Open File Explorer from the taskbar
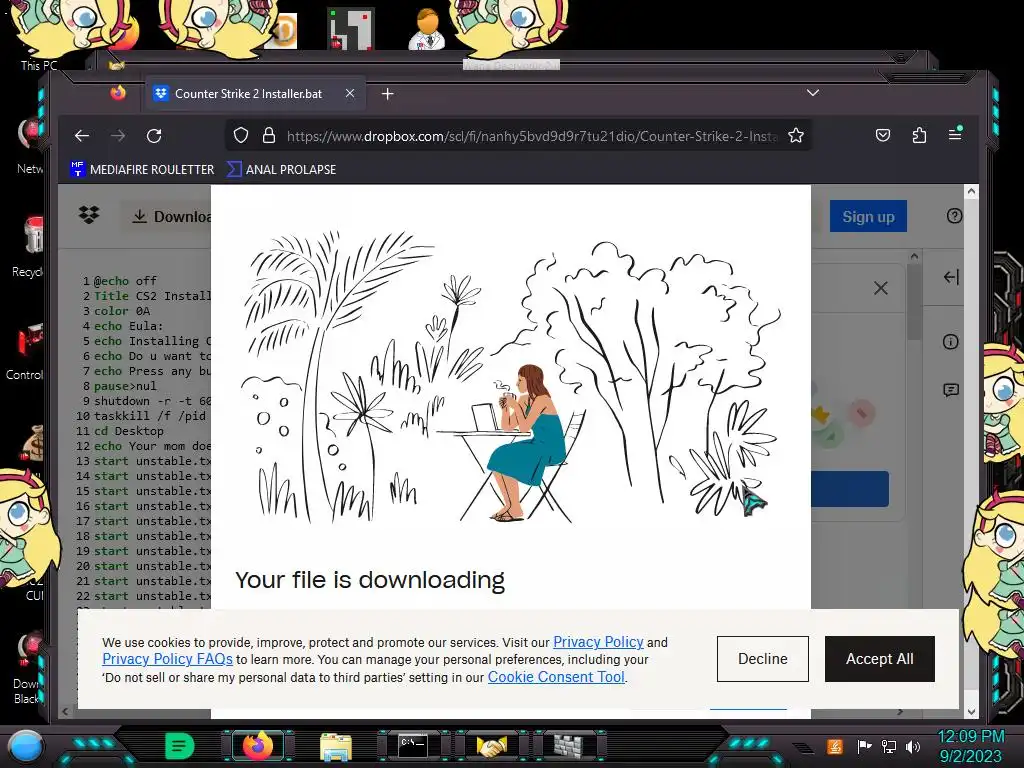 pos(336,746)
